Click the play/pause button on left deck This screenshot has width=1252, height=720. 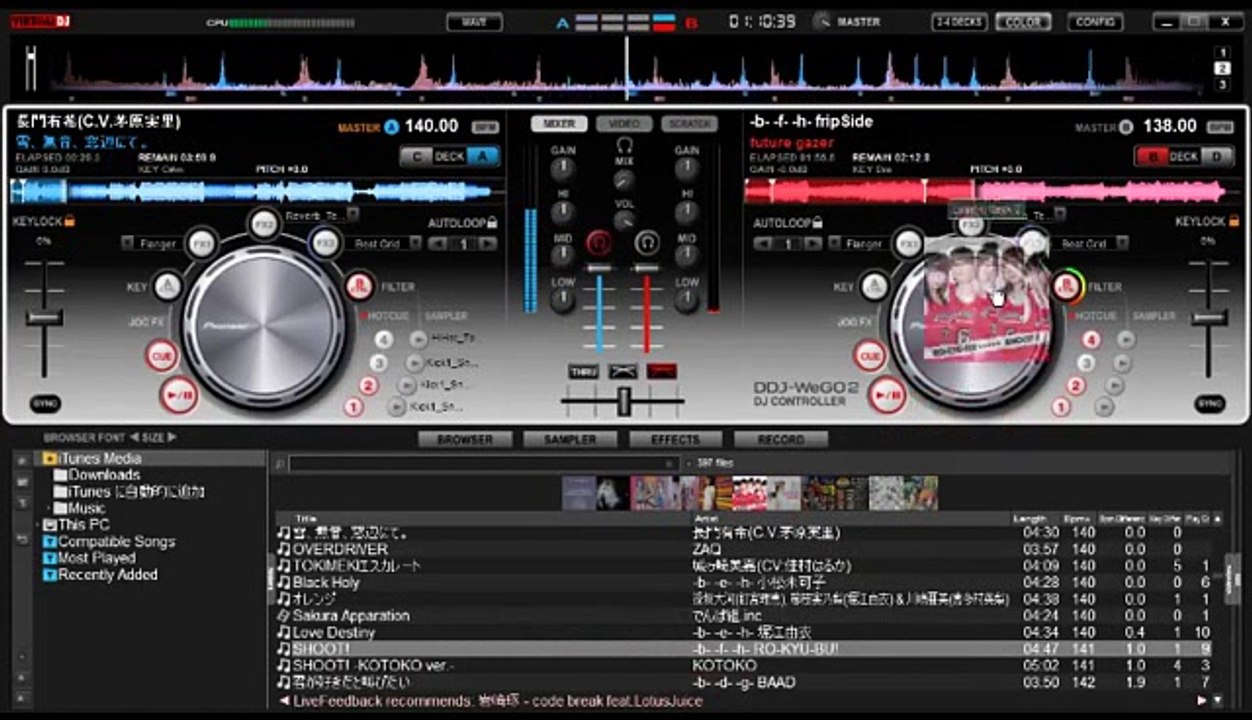[x=180, y=396]
